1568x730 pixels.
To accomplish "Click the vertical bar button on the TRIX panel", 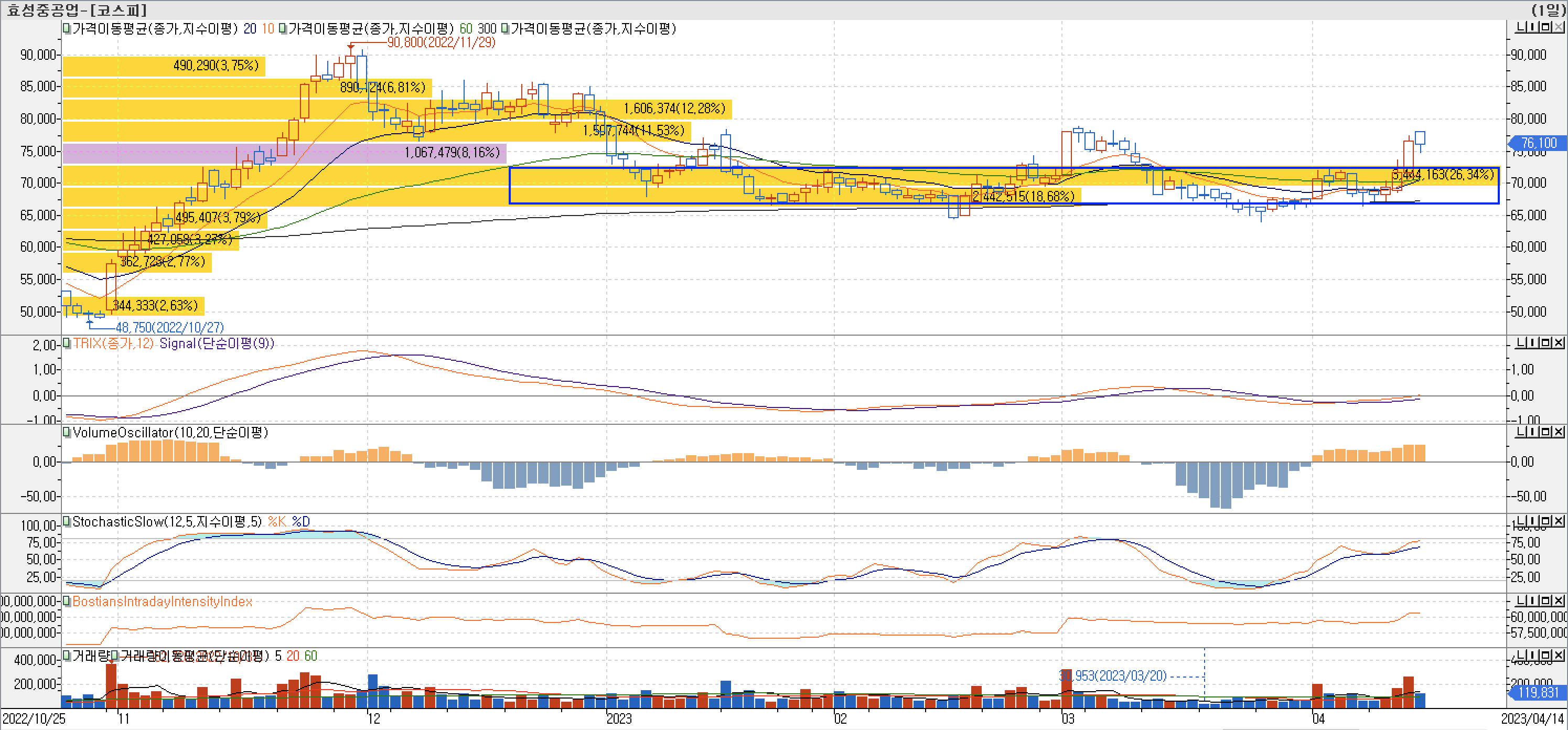I will click(x=1533, y=343).
